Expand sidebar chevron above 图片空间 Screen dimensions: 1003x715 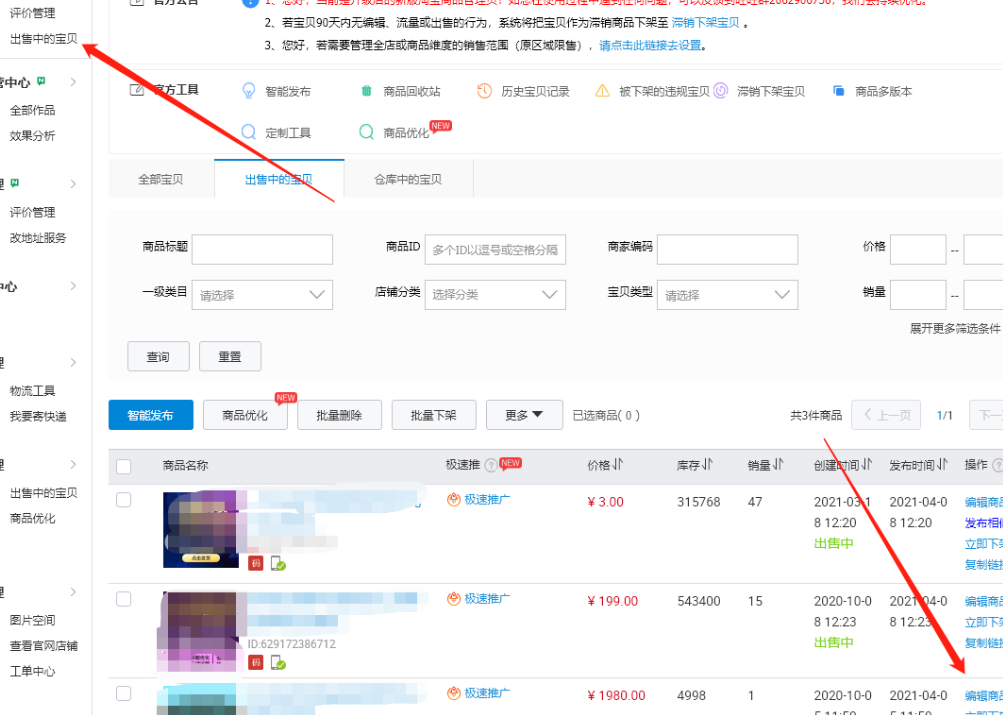click(73, 592)
